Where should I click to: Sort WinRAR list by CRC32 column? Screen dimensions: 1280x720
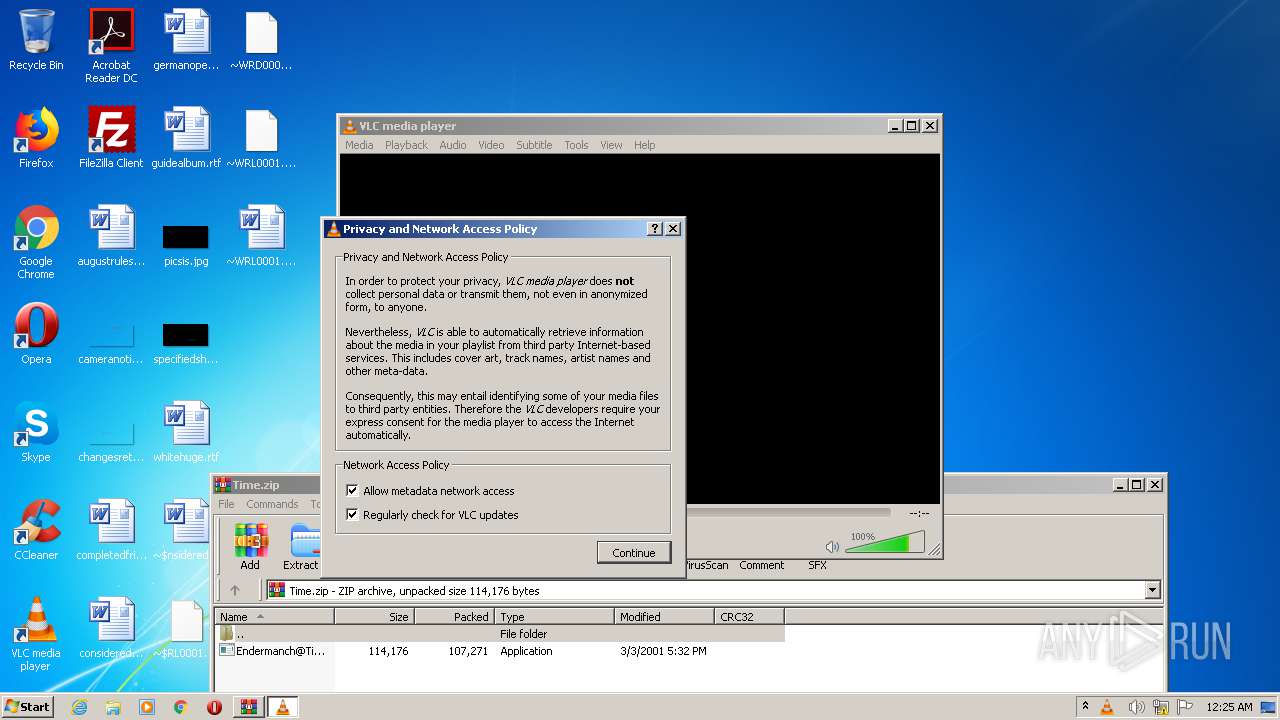coord(749,617)
